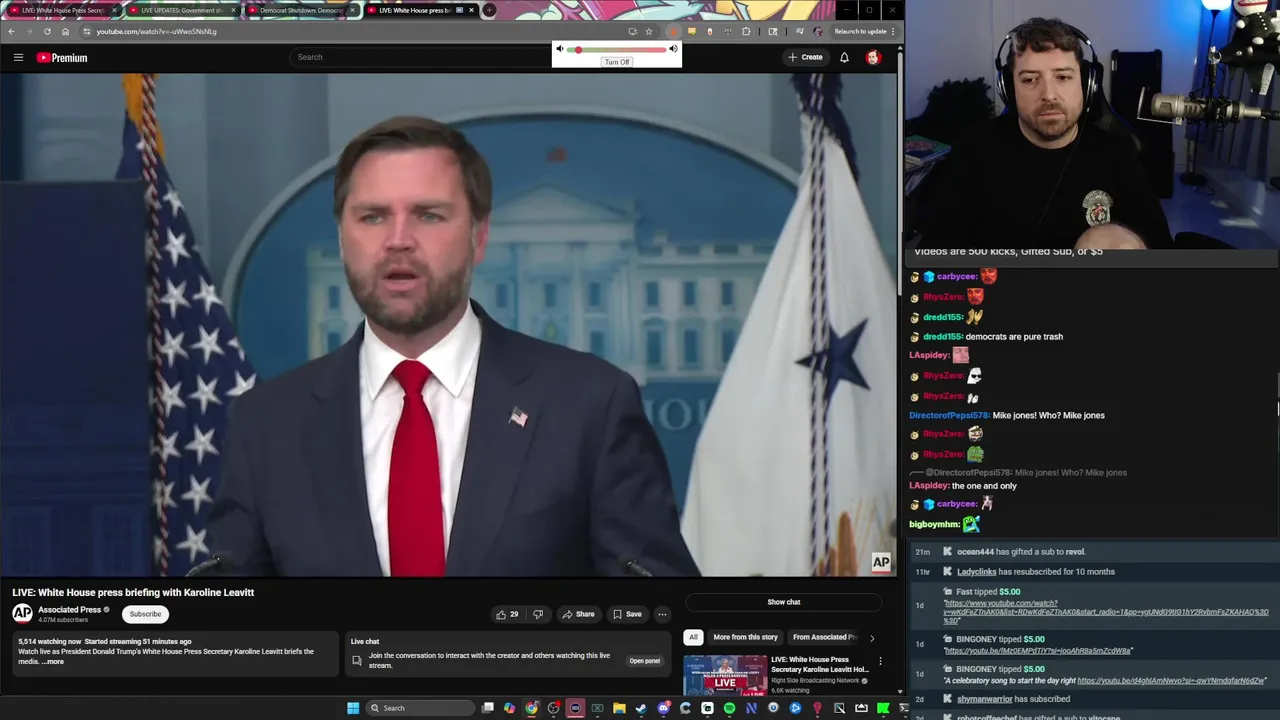Click '5,514 watching now' text
The image size is (1280, 720).
coord(49,641)
